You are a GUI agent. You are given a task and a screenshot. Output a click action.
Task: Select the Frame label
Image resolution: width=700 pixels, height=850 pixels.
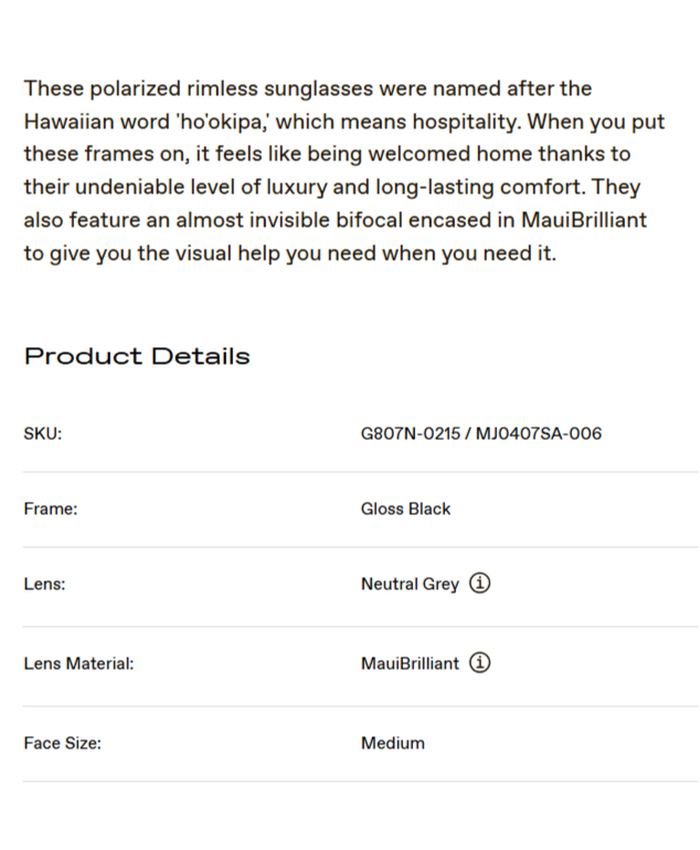51,509
